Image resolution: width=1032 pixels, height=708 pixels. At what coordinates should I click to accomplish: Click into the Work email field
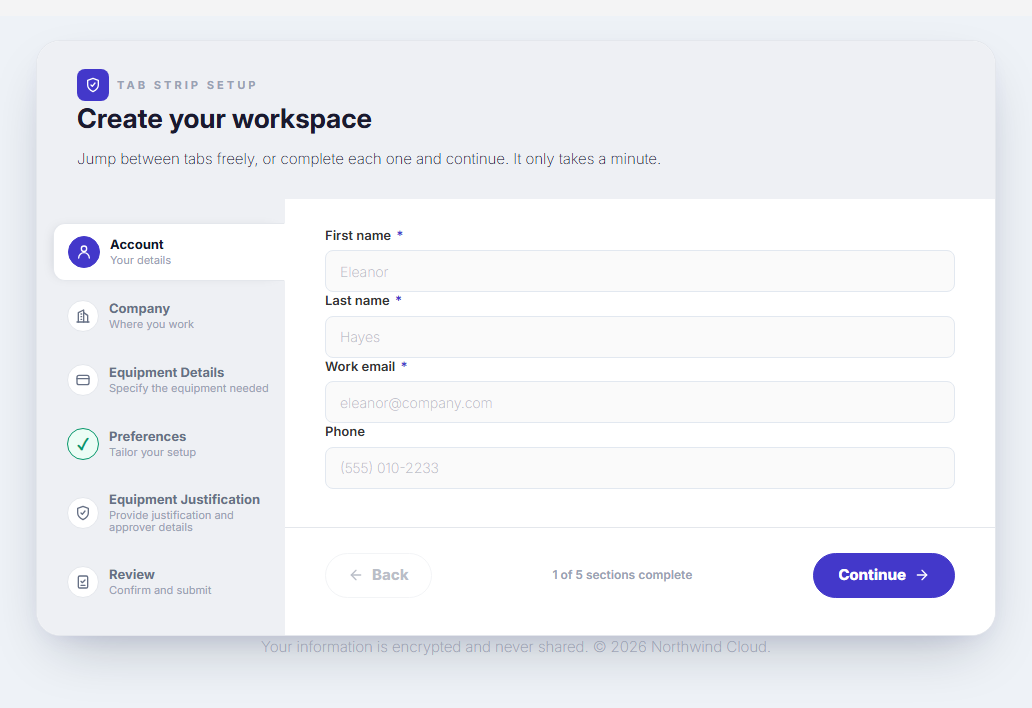pyautogui.click(x=640, y=402)
